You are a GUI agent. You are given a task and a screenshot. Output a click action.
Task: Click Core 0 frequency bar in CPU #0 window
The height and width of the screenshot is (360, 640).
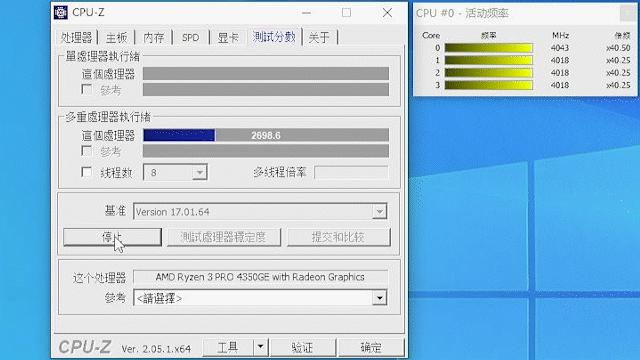pyautogui.click(x=489, y=48)
